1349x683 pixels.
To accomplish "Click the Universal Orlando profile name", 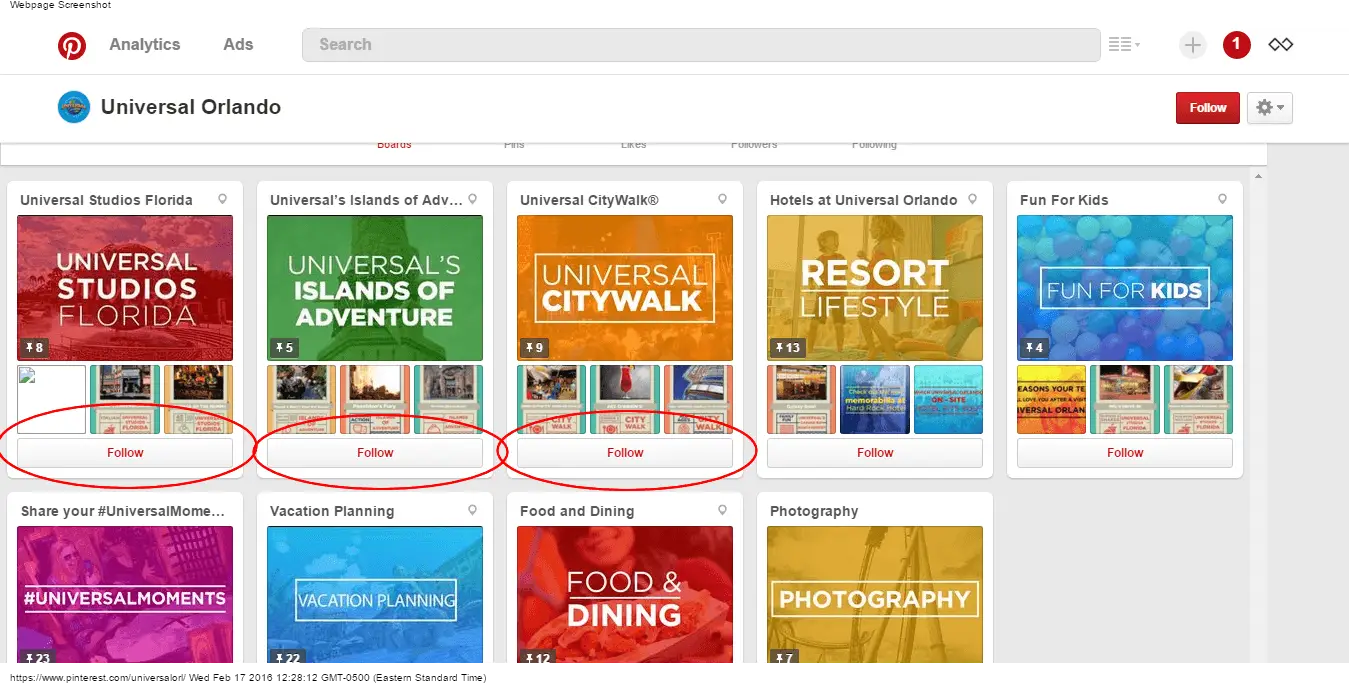I will tap(191, 107).
